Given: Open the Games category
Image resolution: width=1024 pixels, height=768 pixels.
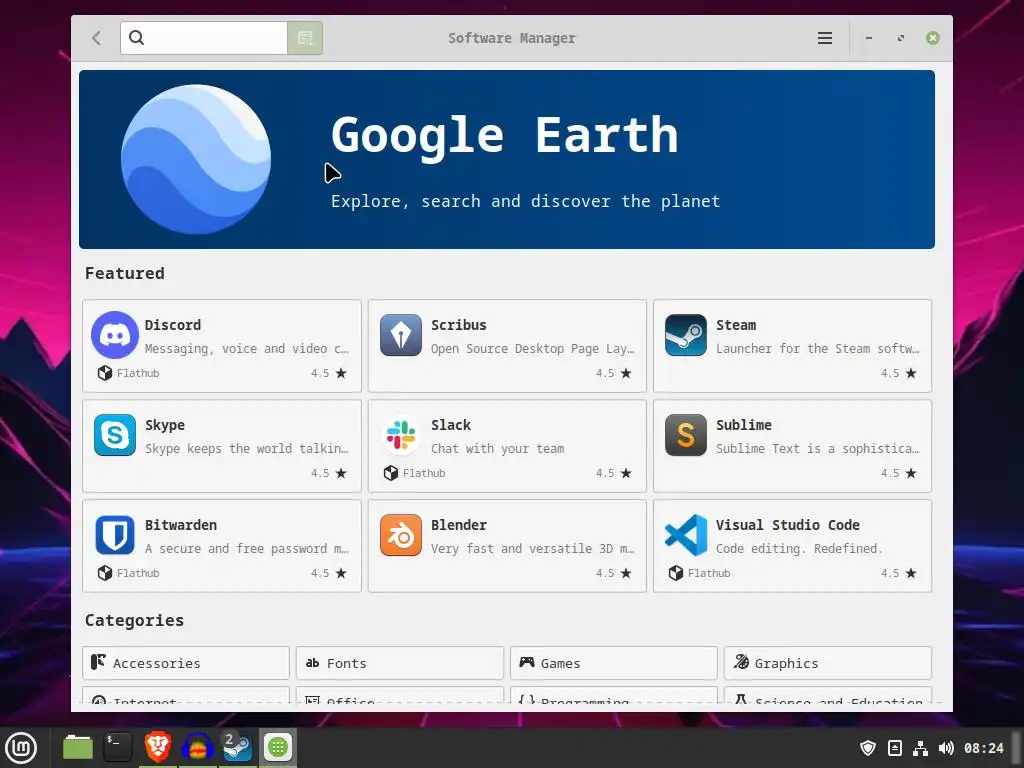Looking at the screenshot, I should [614, 663].
